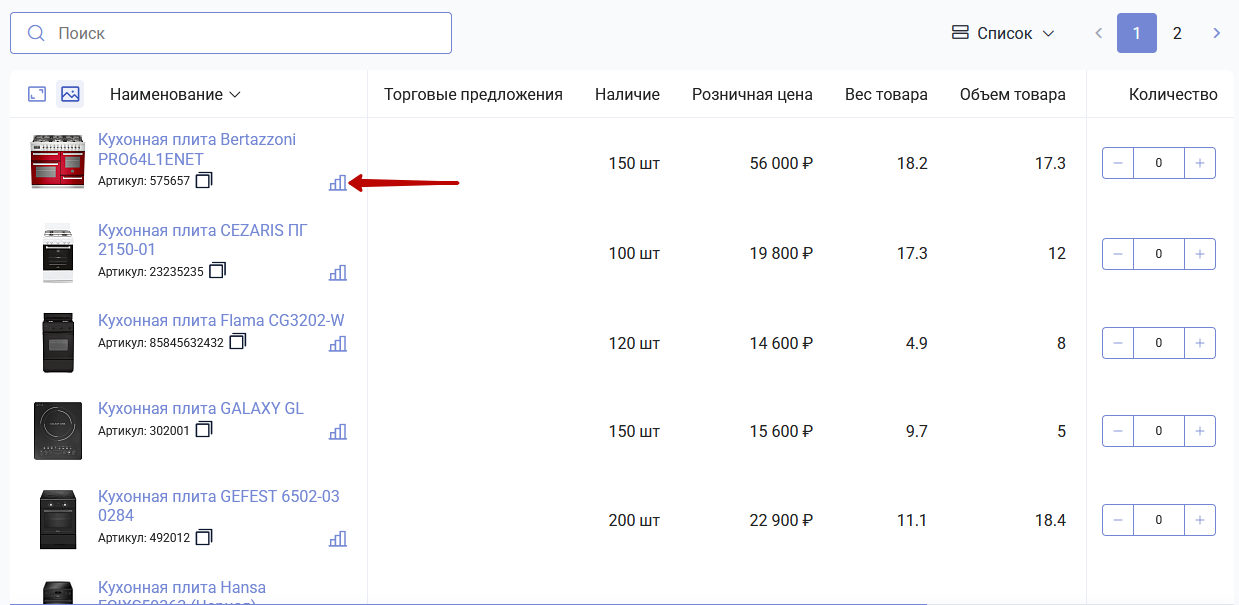Go to next page arrow

click(1217, 33)
